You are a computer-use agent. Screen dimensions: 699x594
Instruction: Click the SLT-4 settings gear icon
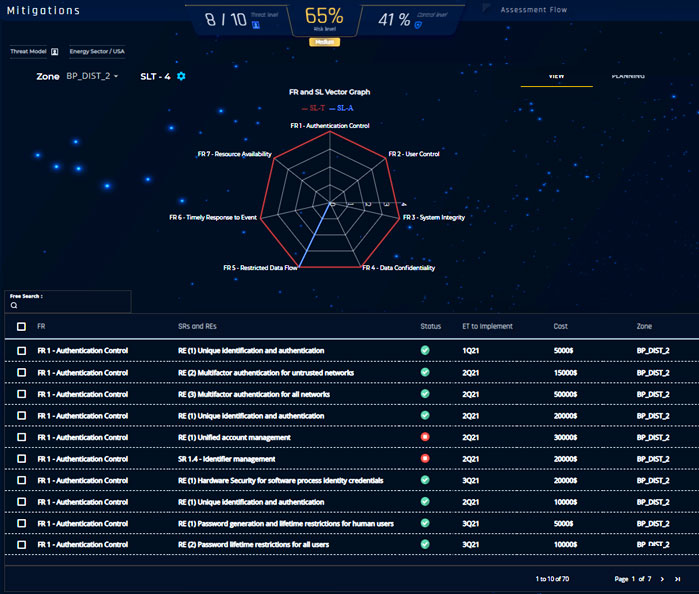pos(181,76)
